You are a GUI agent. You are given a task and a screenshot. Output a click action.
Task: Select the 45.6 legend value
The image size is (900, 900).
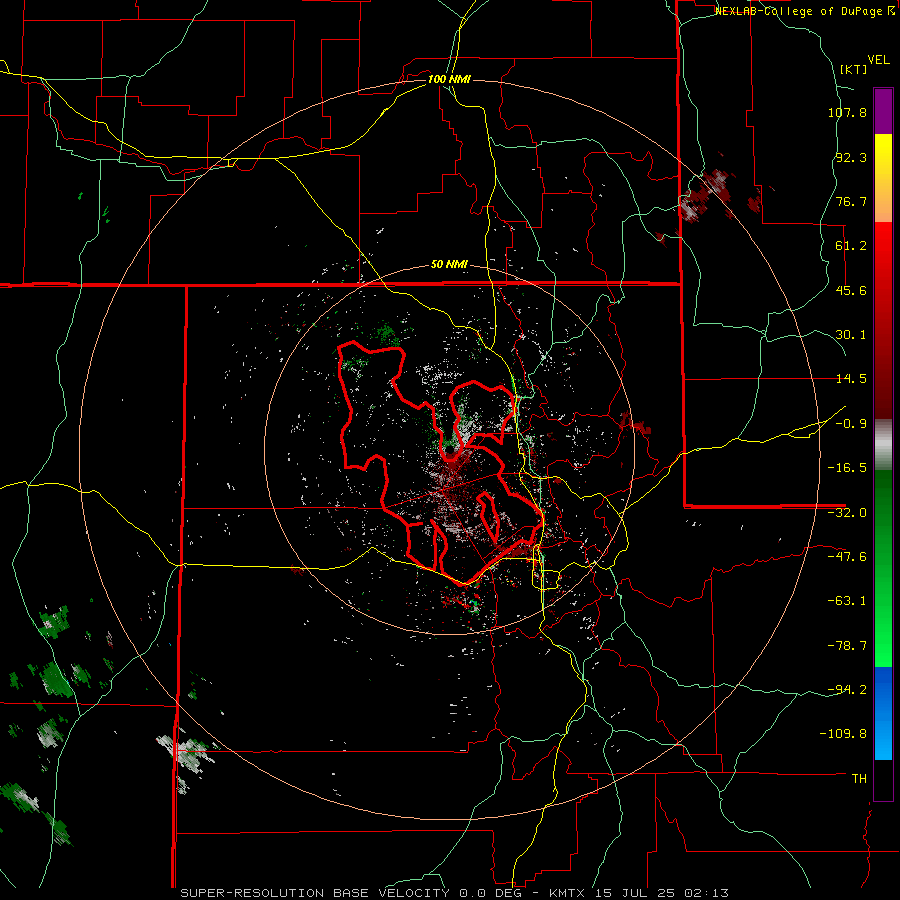coord(851,290)
